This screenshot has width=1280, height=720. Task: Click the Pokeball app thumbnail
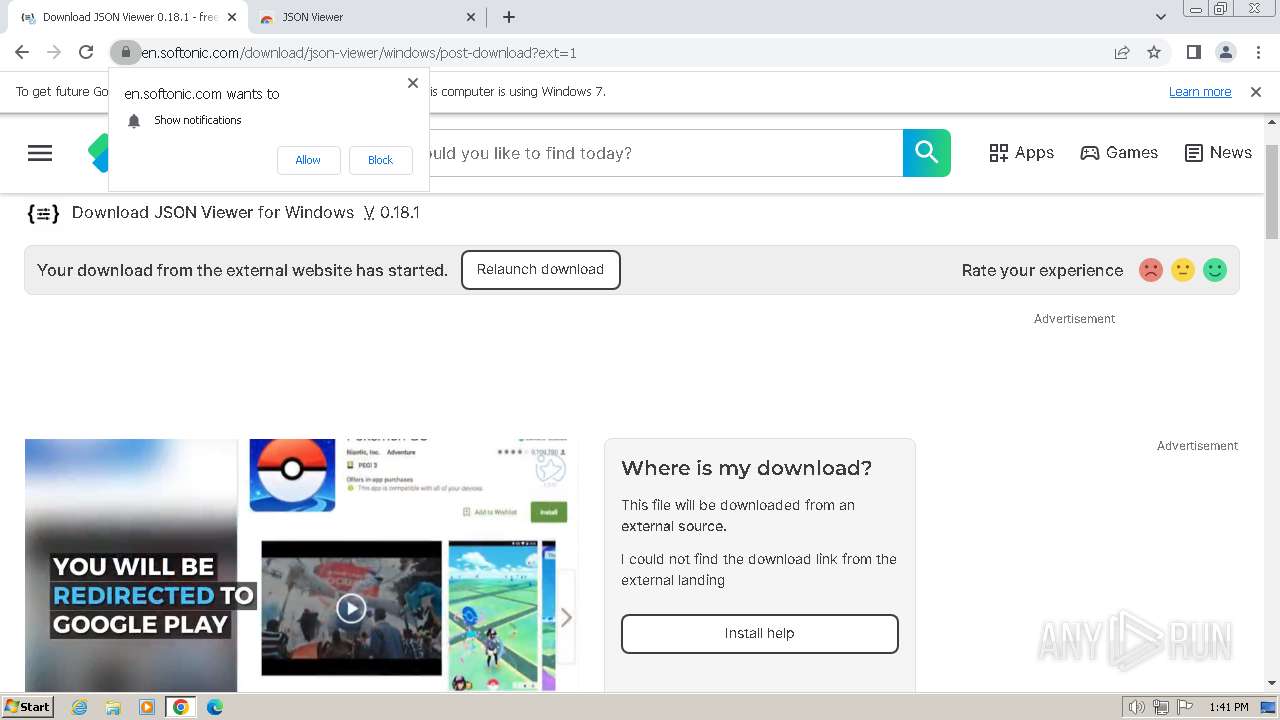[292, 475]
